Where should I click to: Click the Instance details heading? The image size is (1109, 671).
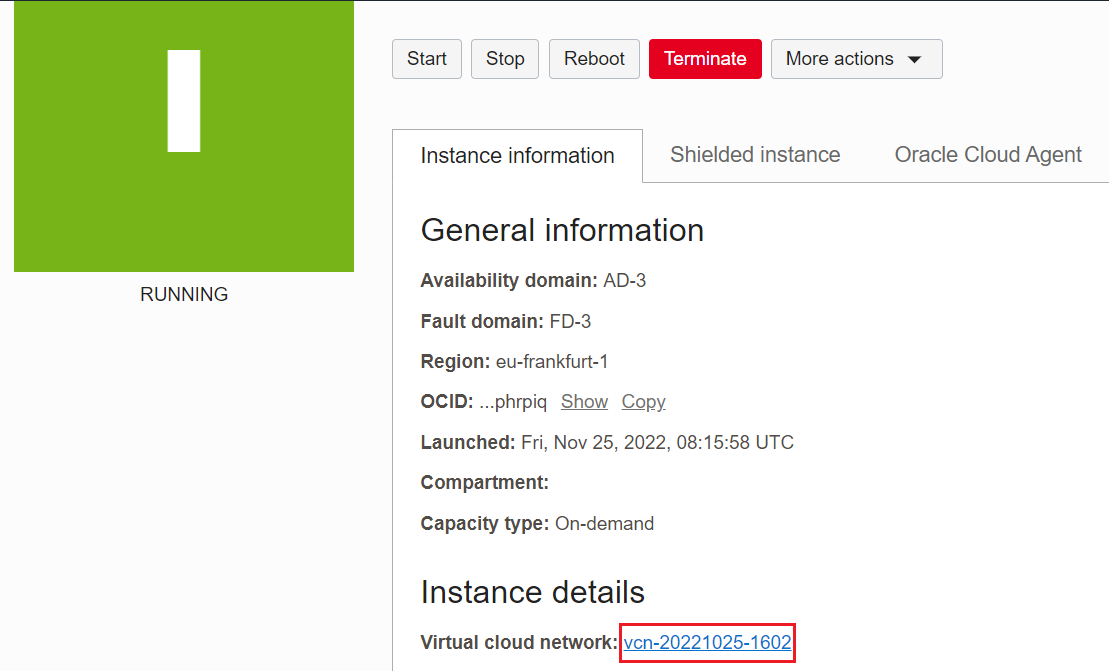[531, 592]
